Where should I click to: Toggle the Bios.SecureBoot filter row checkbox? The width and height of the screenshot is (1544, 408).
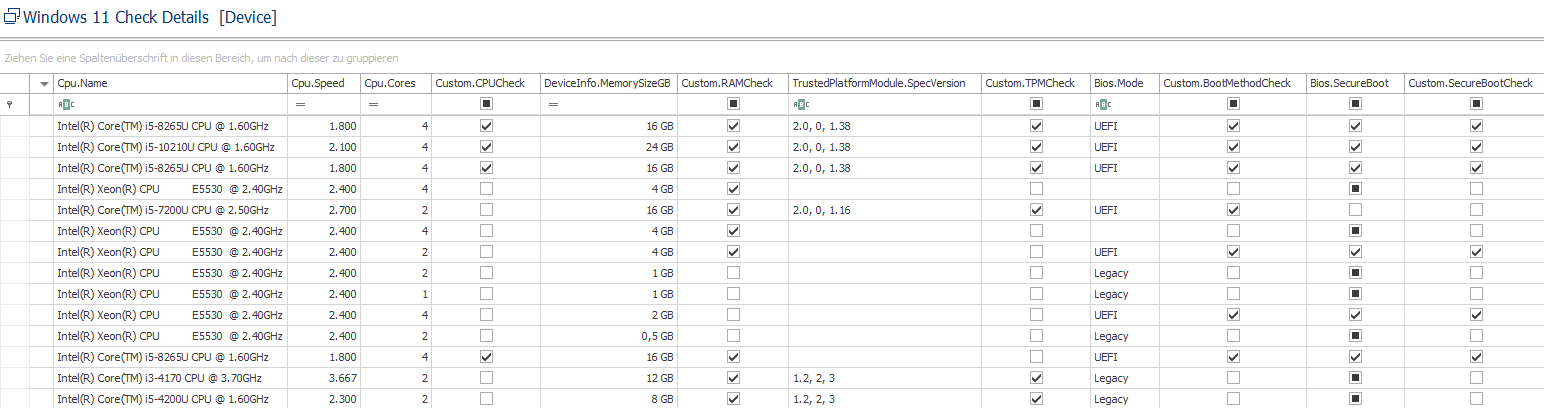(1355, 103)
